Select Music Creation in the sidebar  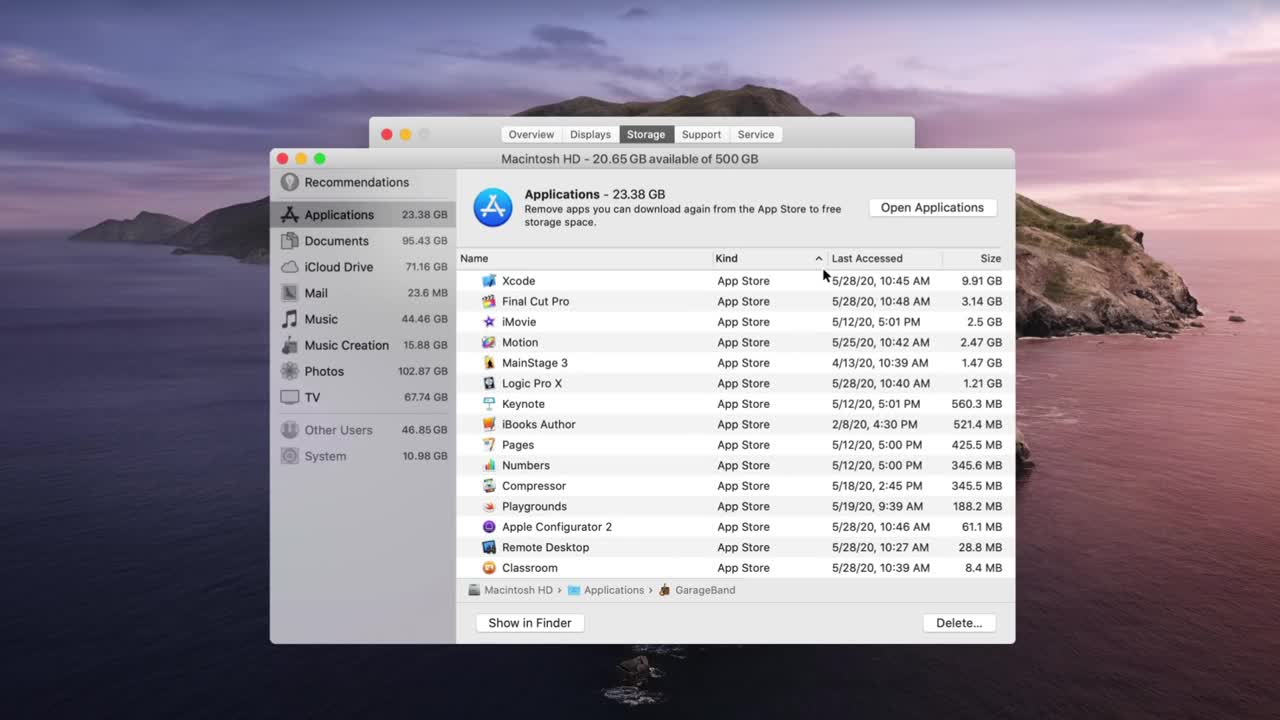363,345
